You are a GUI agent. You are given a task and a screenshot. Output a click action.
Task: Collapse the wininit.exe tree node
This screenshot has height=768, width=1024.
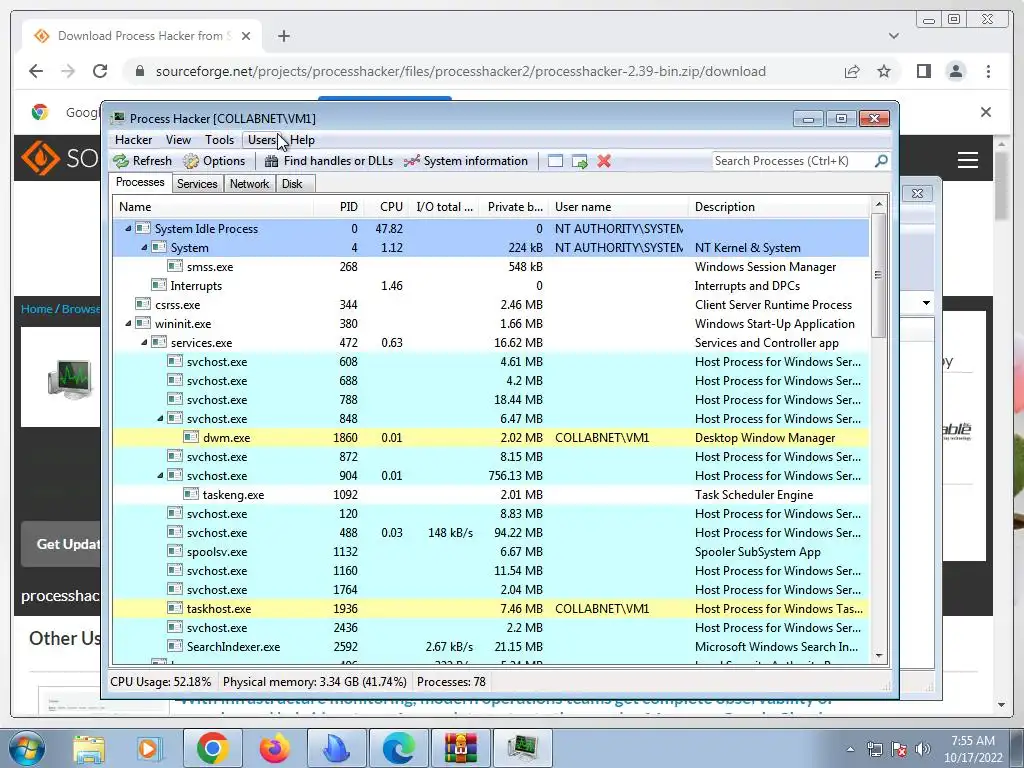pyautogui.click(x=128, y=323)
